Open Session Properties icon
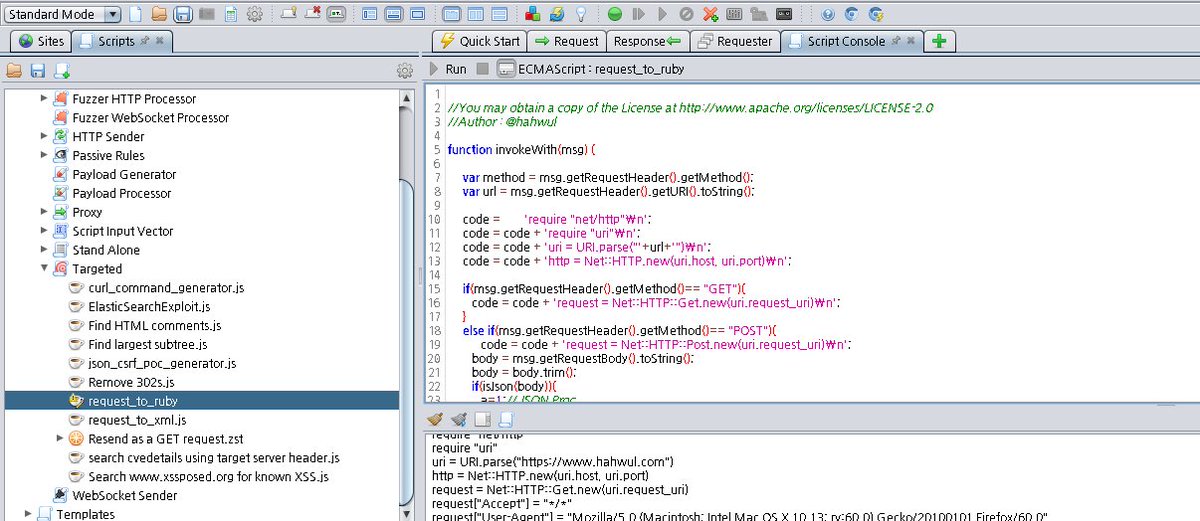Viewport: 1200px width, 521px height. (231, 14)
